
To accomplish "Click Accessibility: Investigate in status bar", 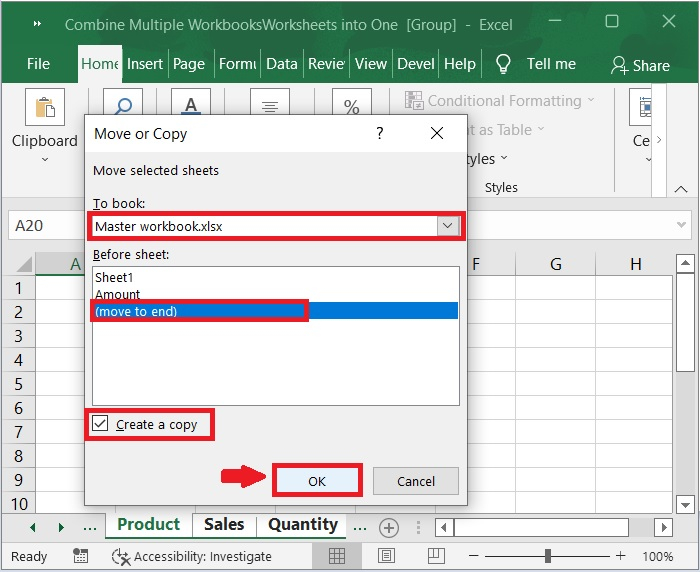I will tap(192, 556).
